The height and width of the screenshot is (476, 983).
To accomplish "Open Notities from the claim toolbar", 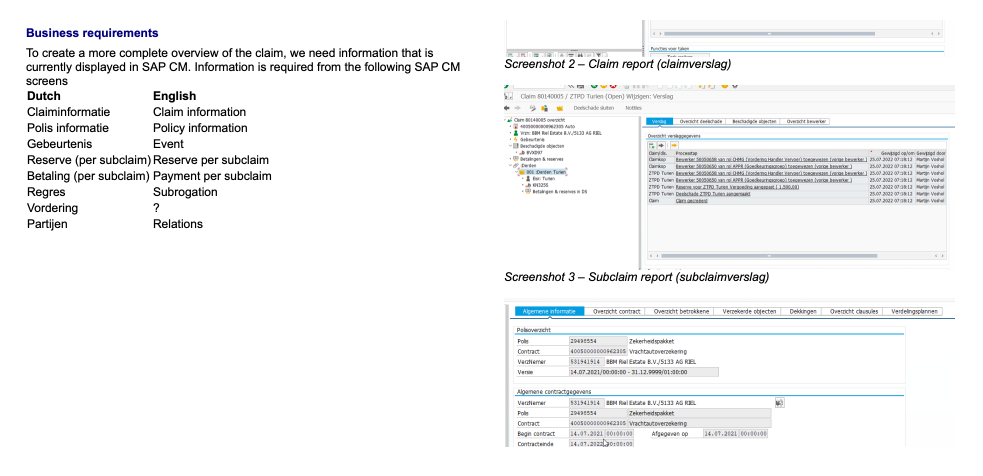I will coord(634,107).
